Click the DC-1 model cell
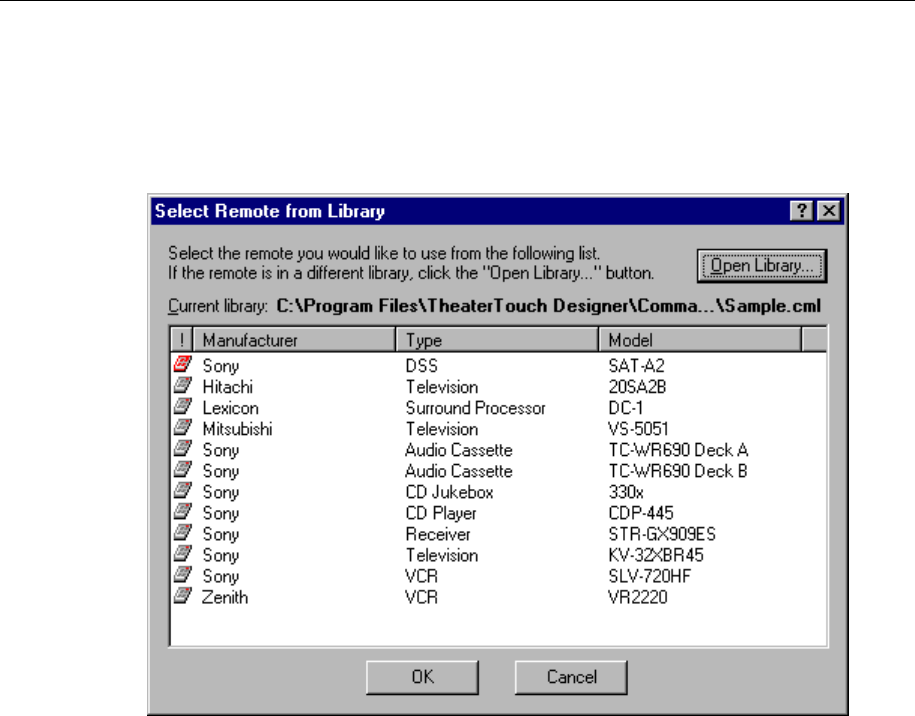 626,408
